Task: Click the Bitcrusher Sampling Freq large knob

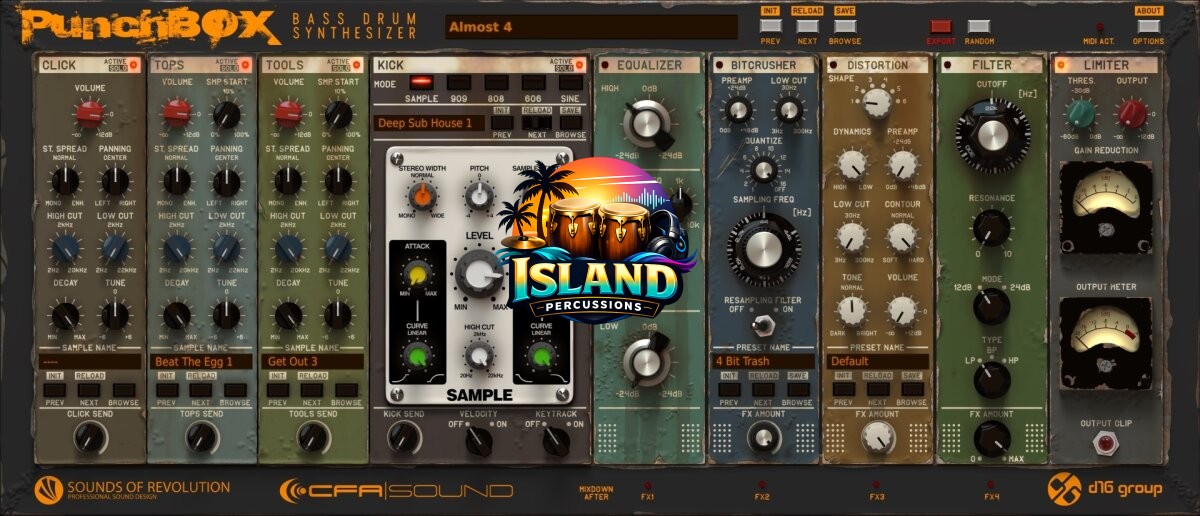Action: (764, 251)
